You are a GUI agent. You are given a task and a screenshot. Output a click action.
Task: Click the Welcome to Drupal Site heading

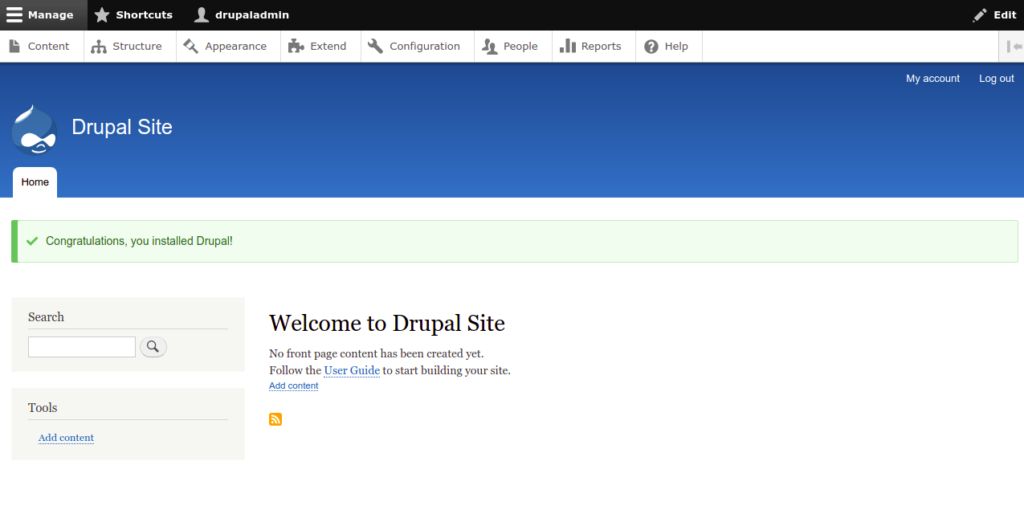pyautogui.click(x=387, y=323)
